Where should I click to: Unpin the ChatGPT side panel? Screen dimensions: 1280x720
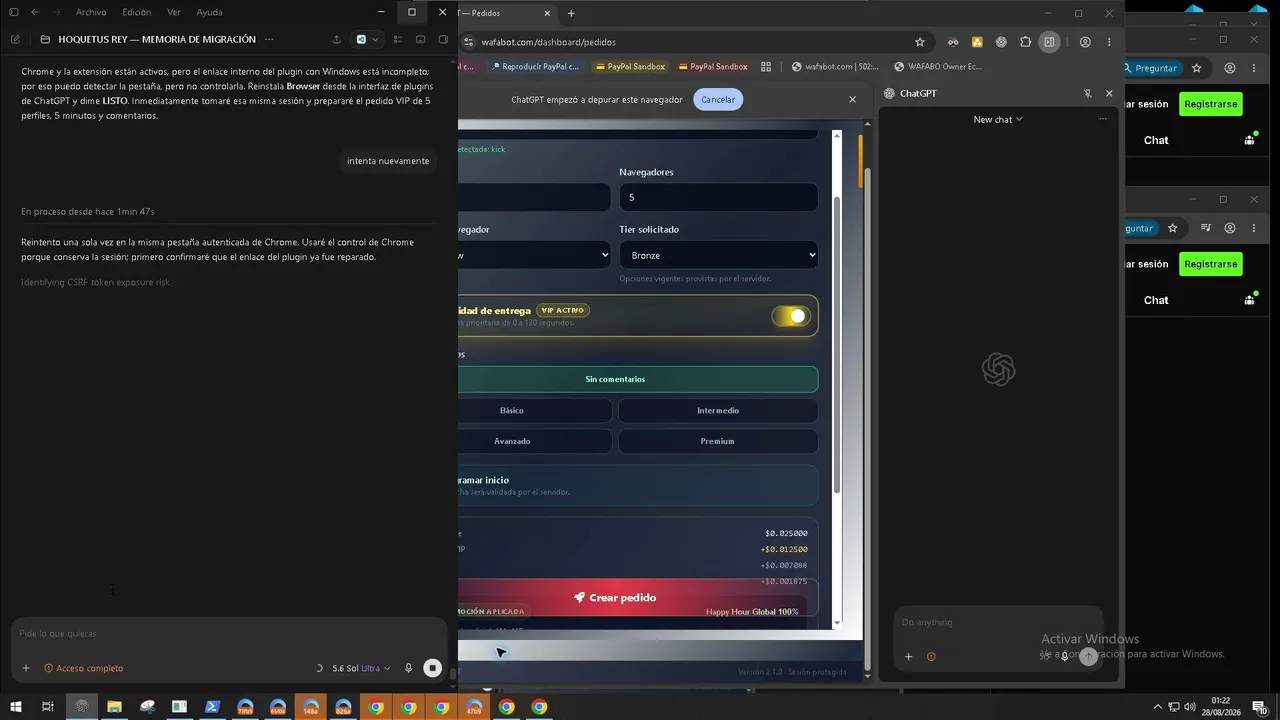(x=1087, y=93)
